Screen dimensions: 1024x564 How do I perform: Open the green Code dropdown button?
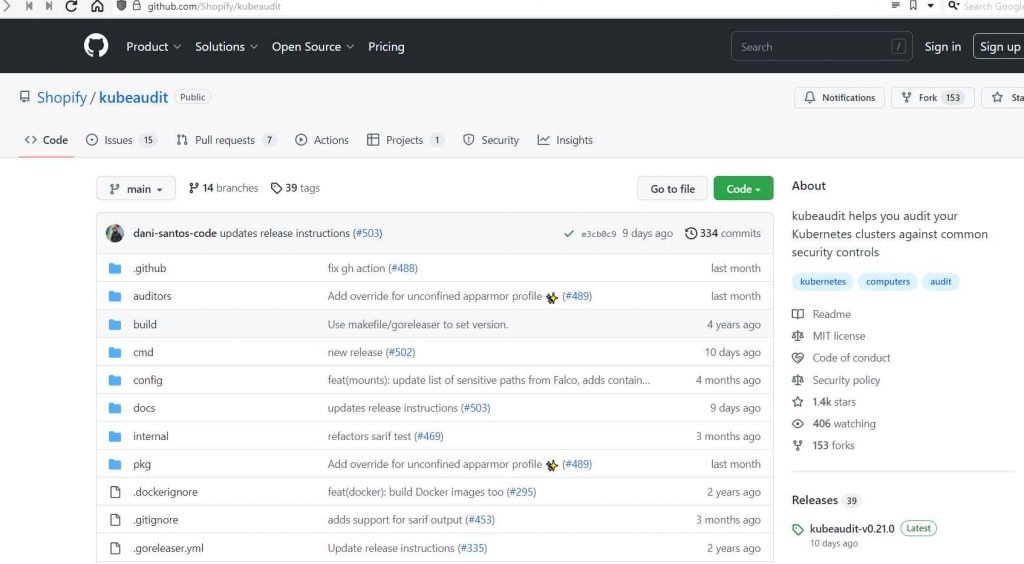[743, 189]
